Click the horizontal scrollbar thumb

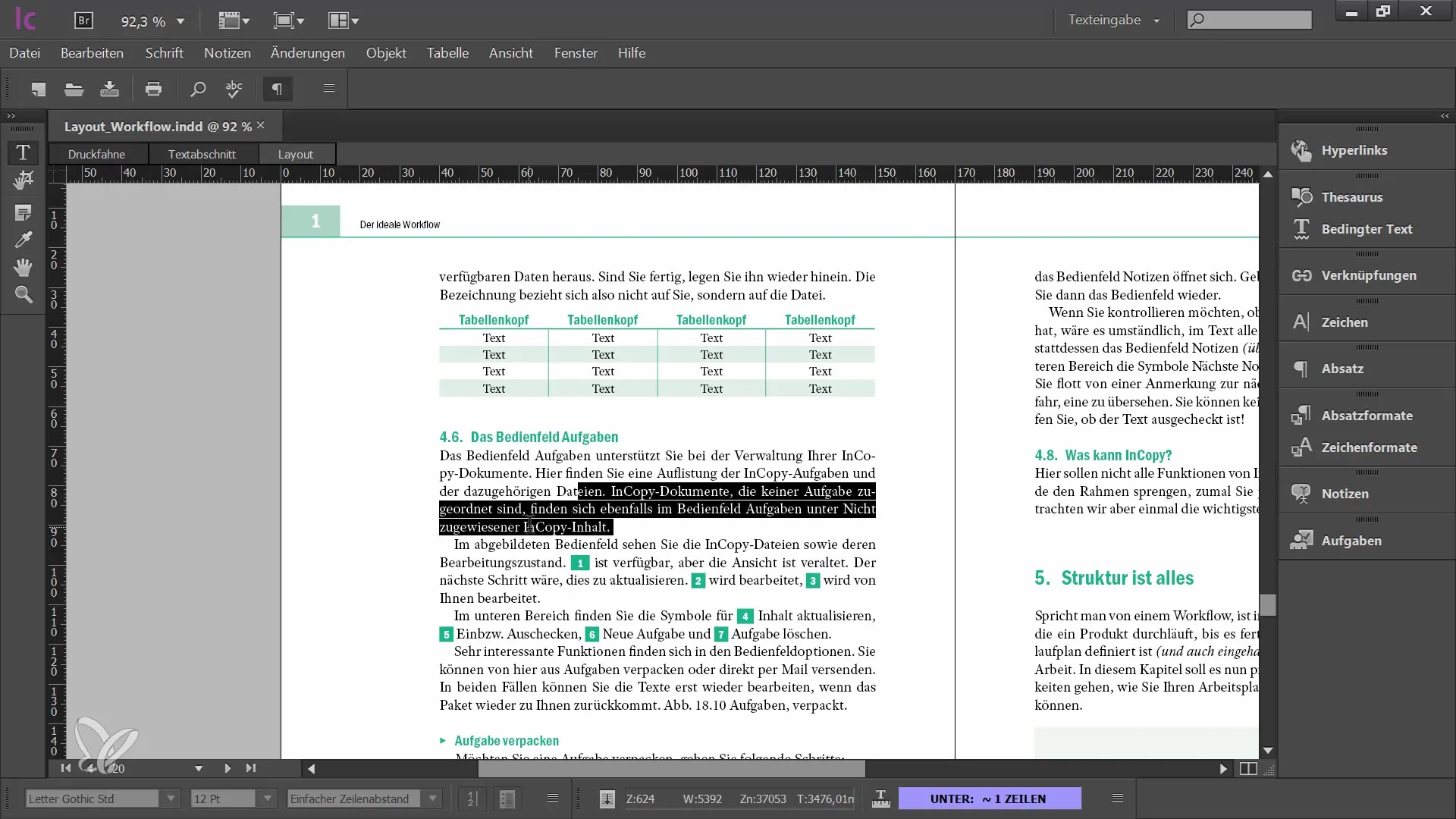(x=671, y=768)
